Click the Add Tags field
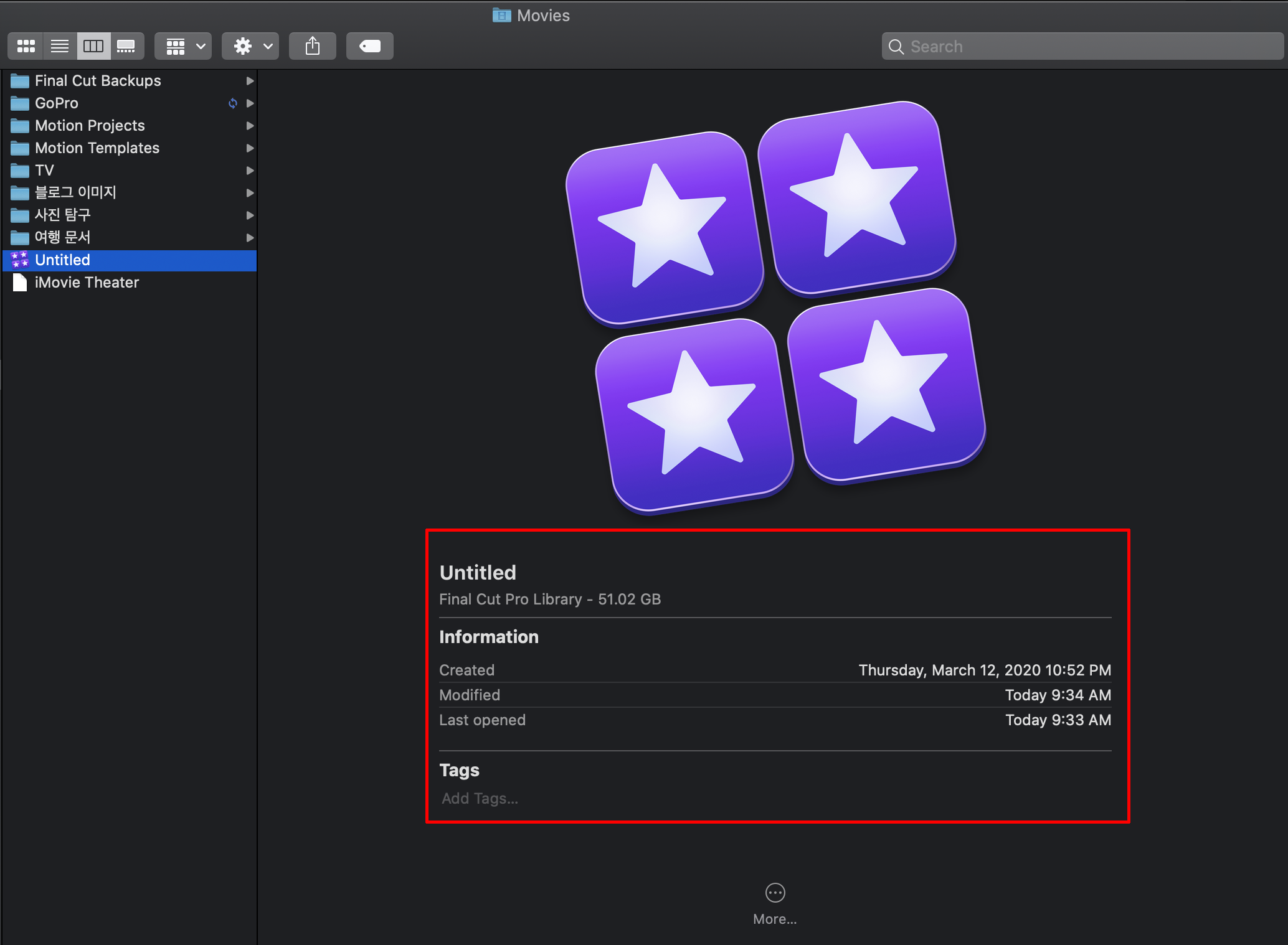The height and width of the screenshot is (945, 1288). [x=480, y=798]
